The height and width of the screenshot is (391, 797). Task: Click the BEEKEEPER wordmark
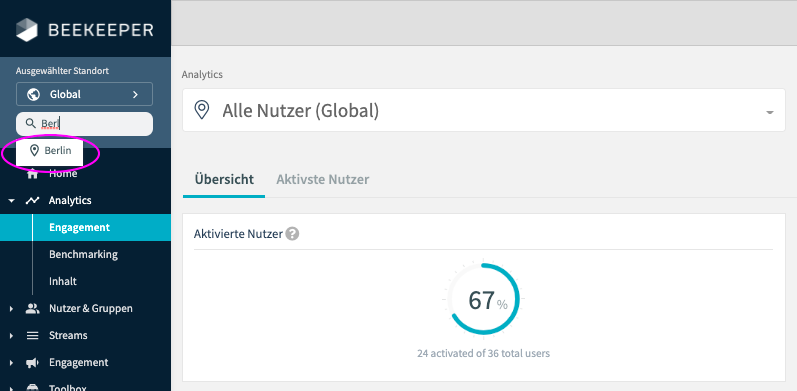click(101, 30)
